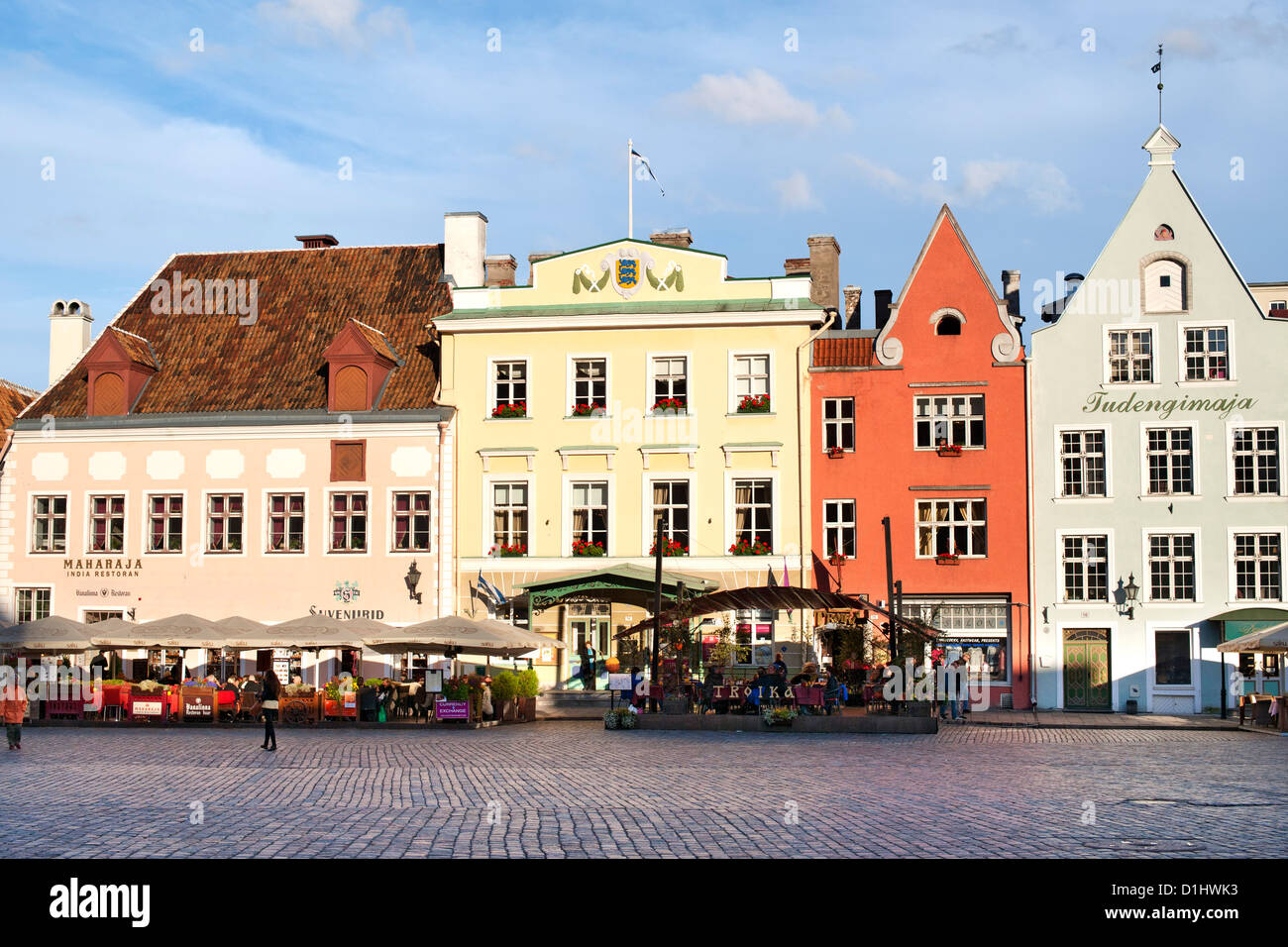
Task: Click the purple Currency Exchange sign
Action: pyautogui.click(x=452, y=709)
